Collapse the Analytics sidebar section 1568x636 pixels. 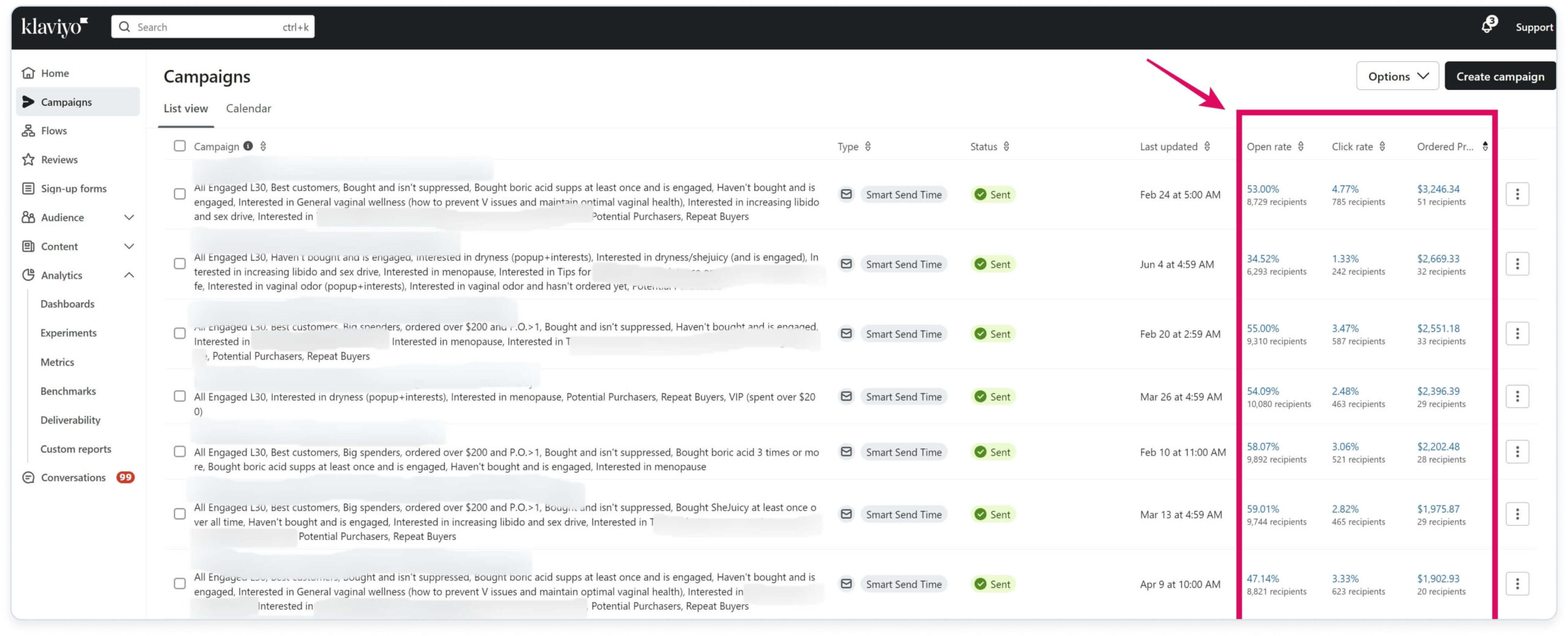tap(129, 275)
